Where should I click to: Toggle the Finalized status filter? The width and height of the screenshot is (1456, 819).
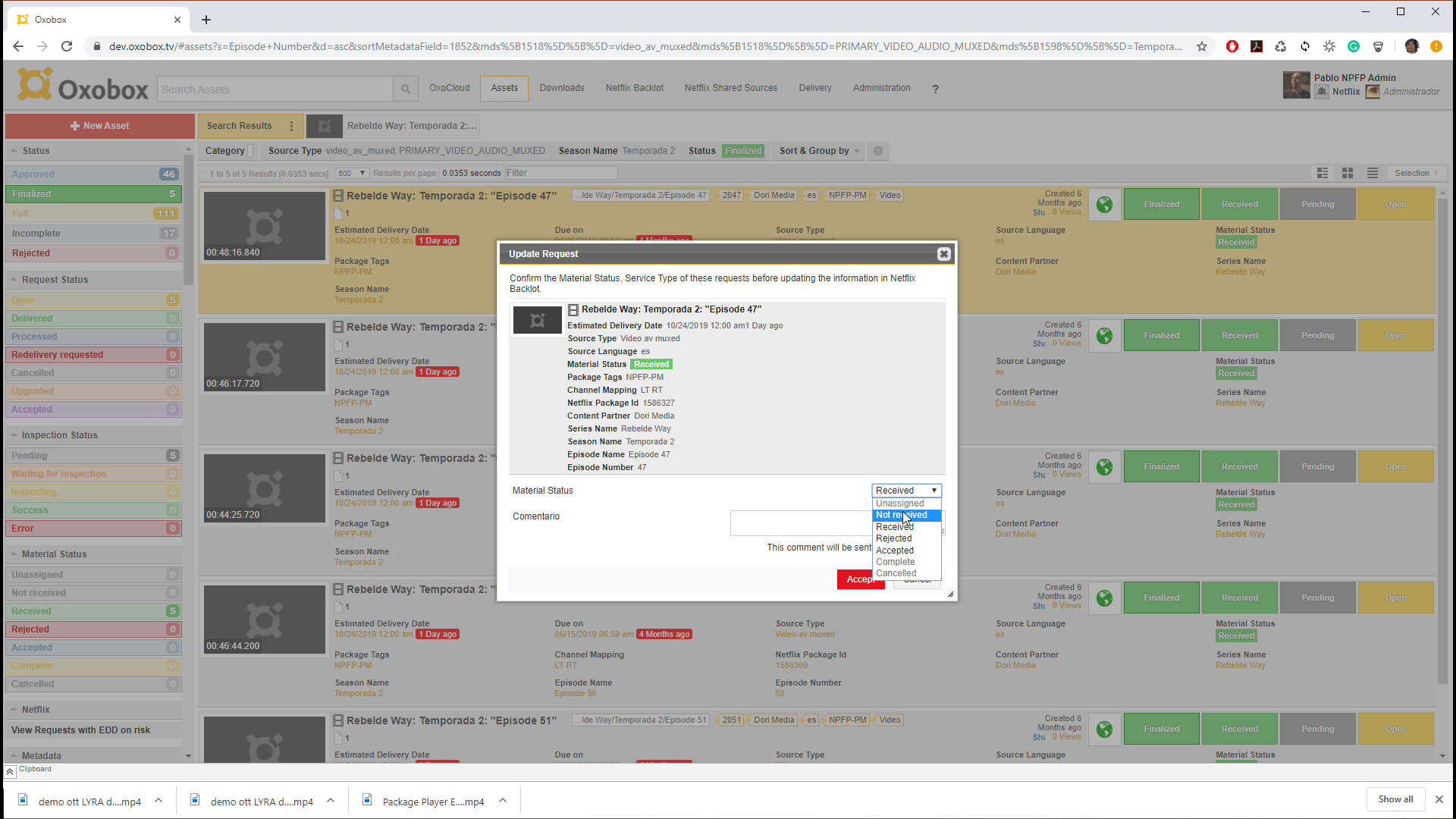pyautogui.click(x=93, y=194)
